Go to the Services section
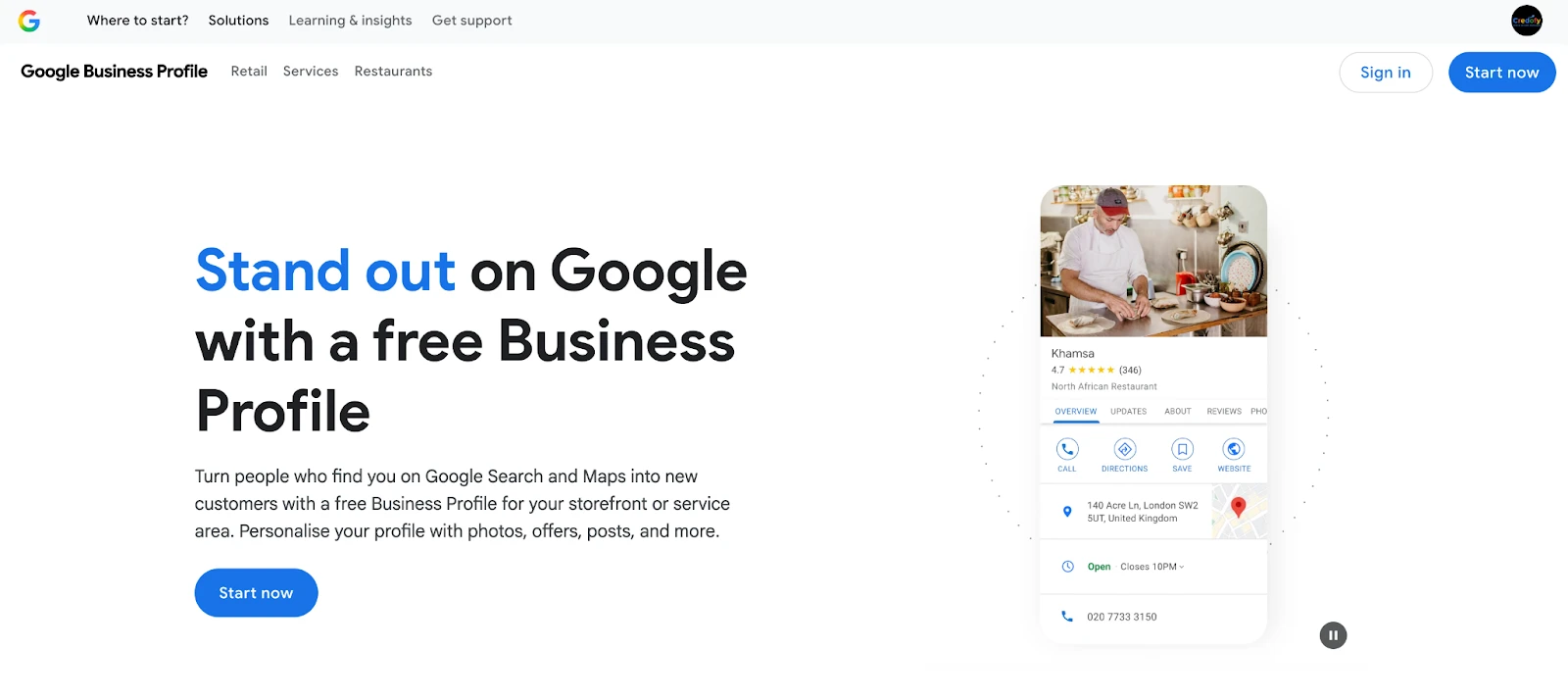The height and width of the screenshot is (699, 1568). pos(311,72)
